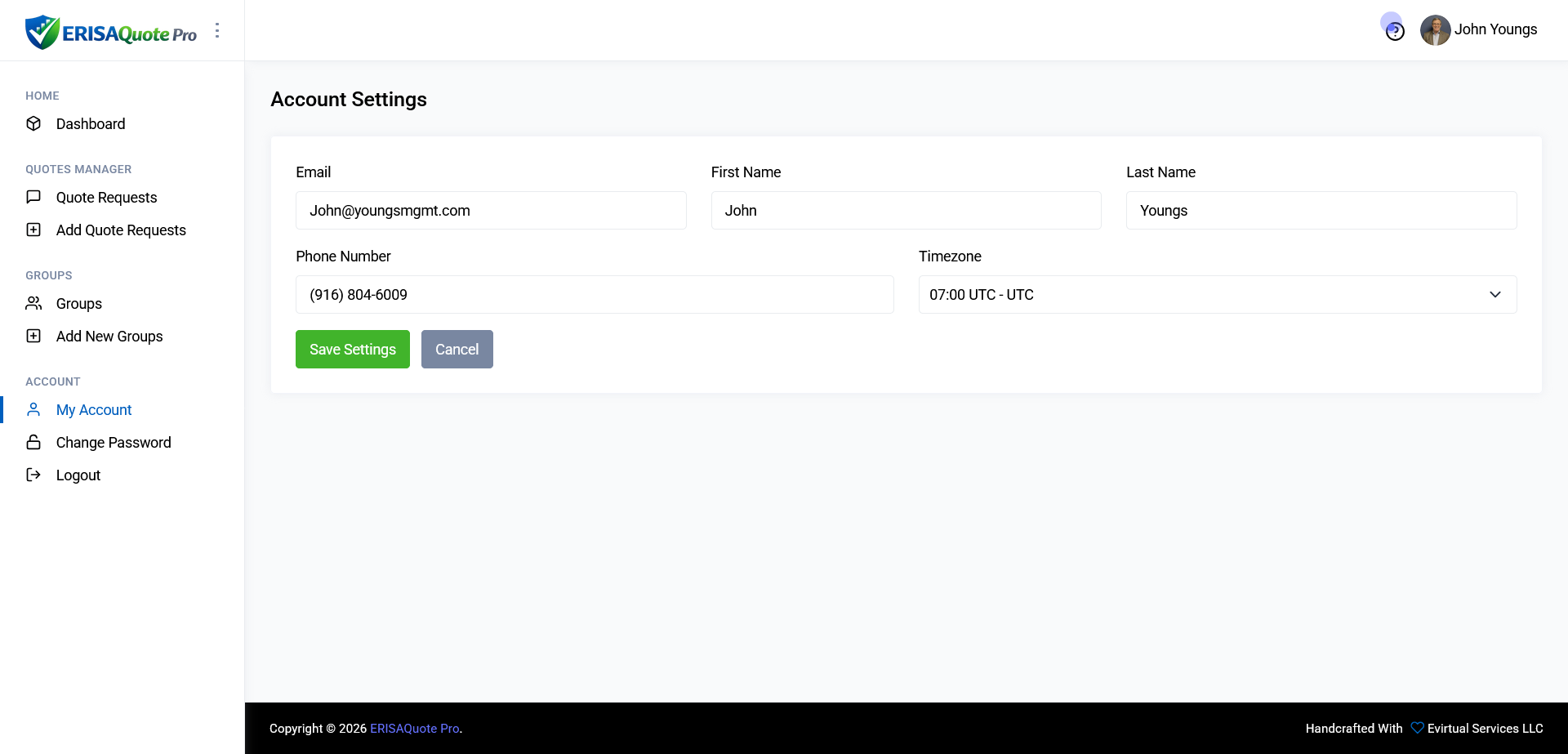The height and width of the screenshot is (754, 1568).
Task: Open the John Youngs user menu
Action: pos(1479,30)
